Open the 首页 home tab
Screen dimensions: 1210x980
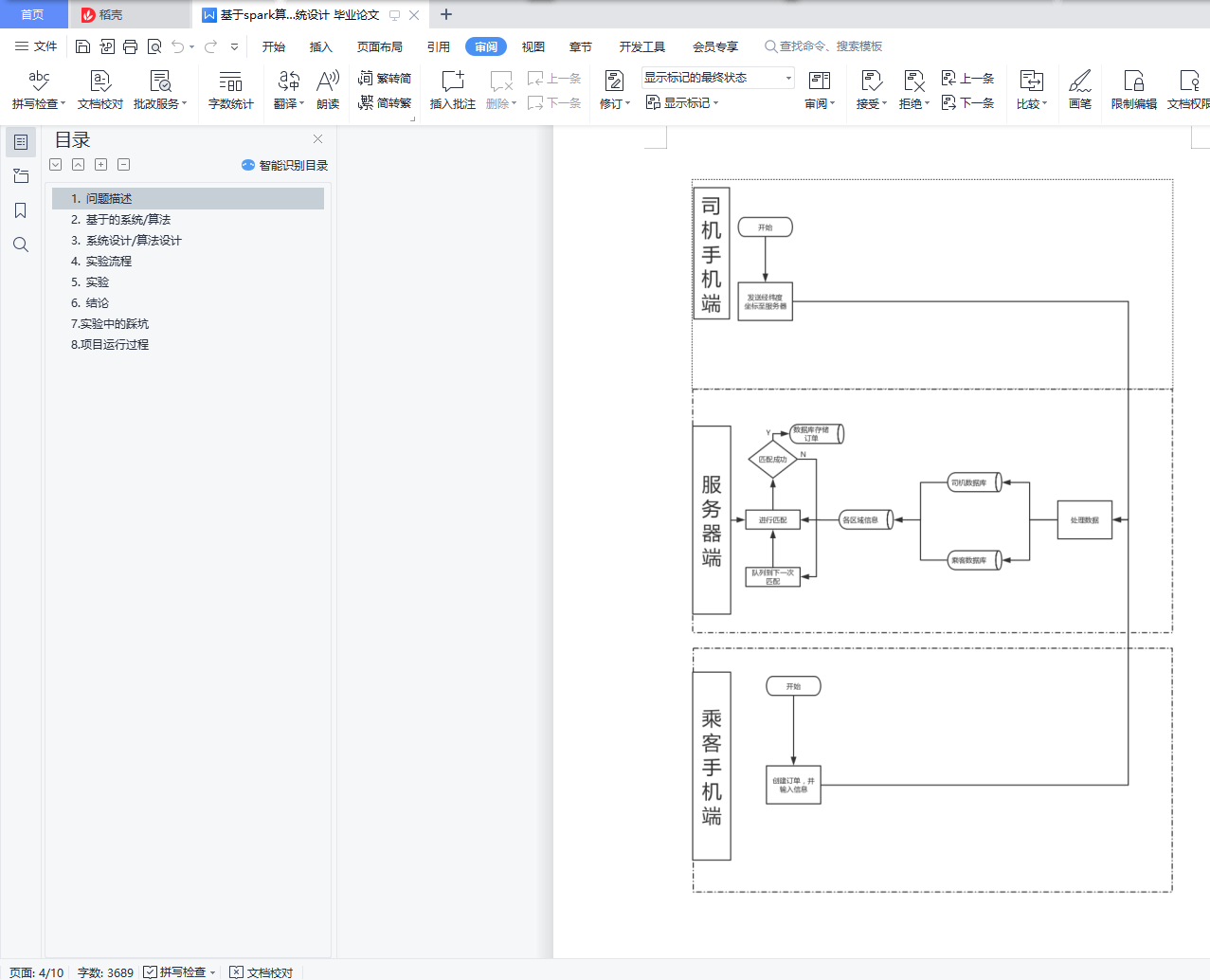point(33,14)
